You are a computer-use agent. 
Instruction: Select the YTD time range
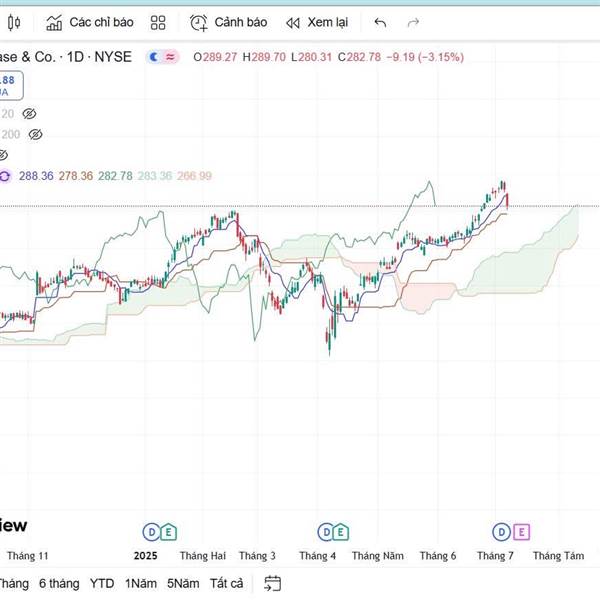(102, 584)
